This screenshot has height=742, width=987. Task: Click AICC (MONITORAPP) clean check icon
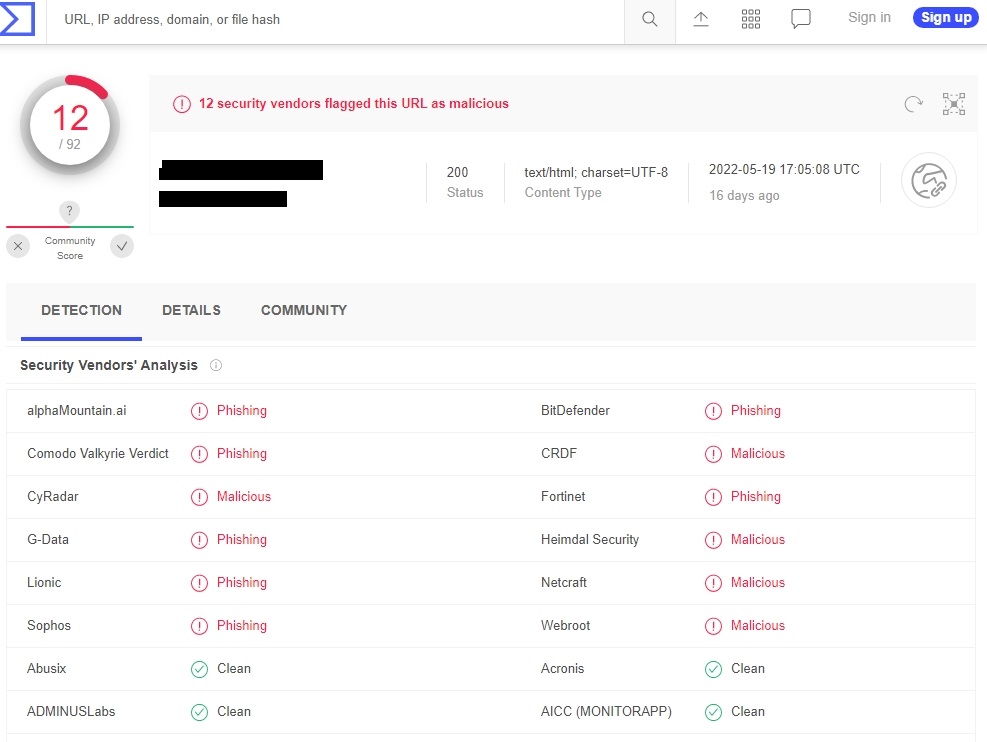(x=713, y=712)
